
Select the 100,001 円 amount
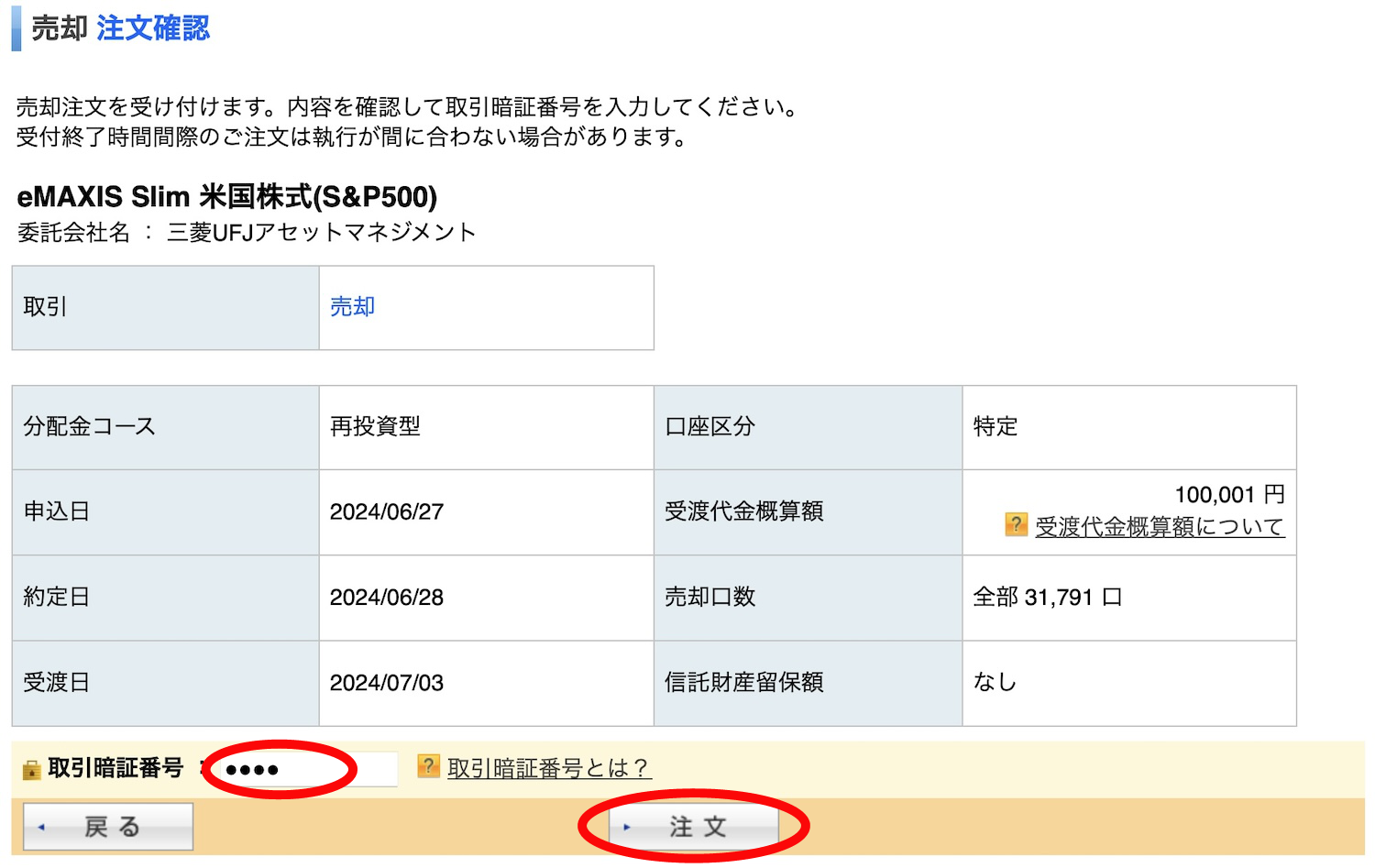(x=1229, y=495)
